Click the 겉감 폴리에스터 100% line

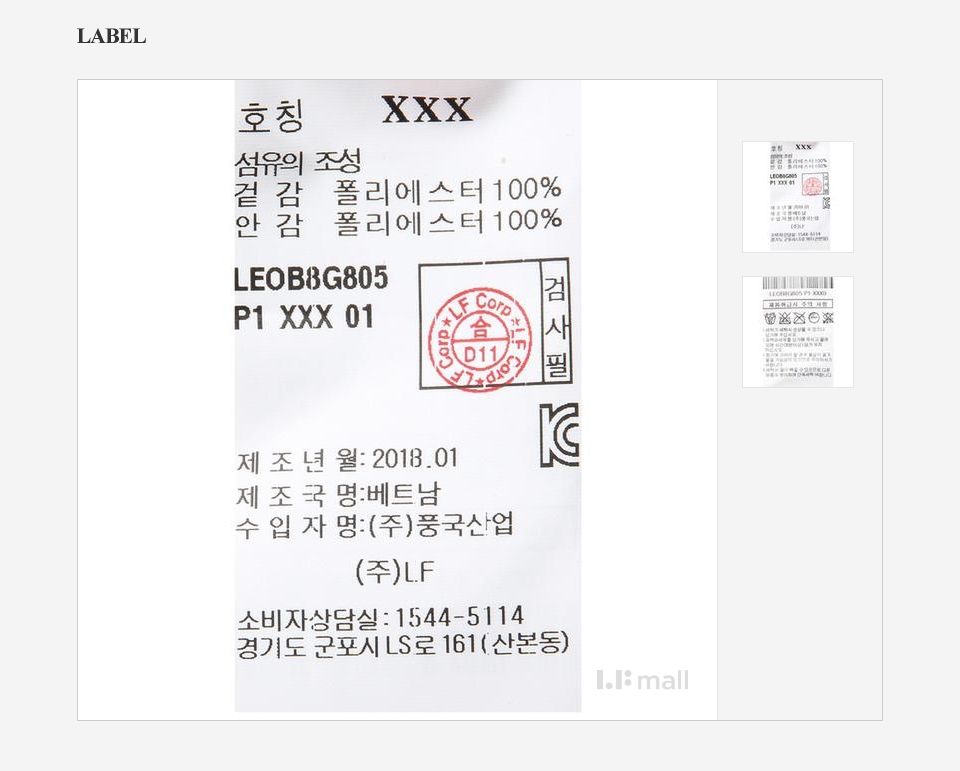tap(398, 191)
